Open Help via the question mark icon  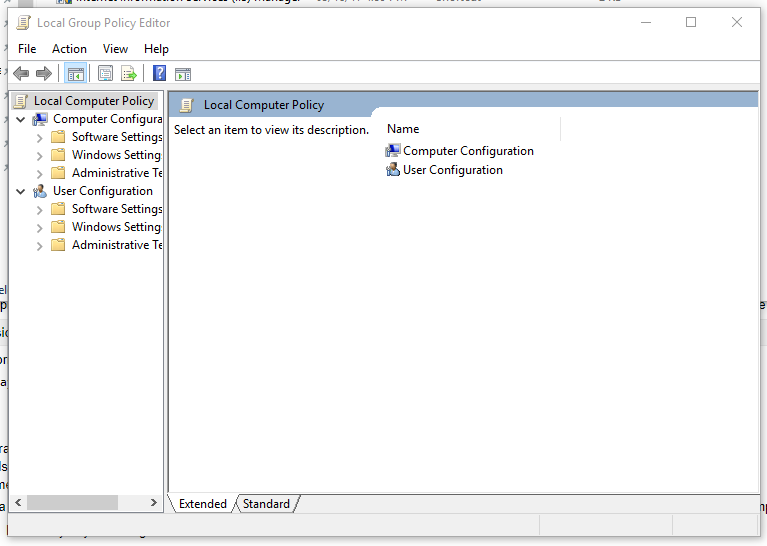point(159,73)
